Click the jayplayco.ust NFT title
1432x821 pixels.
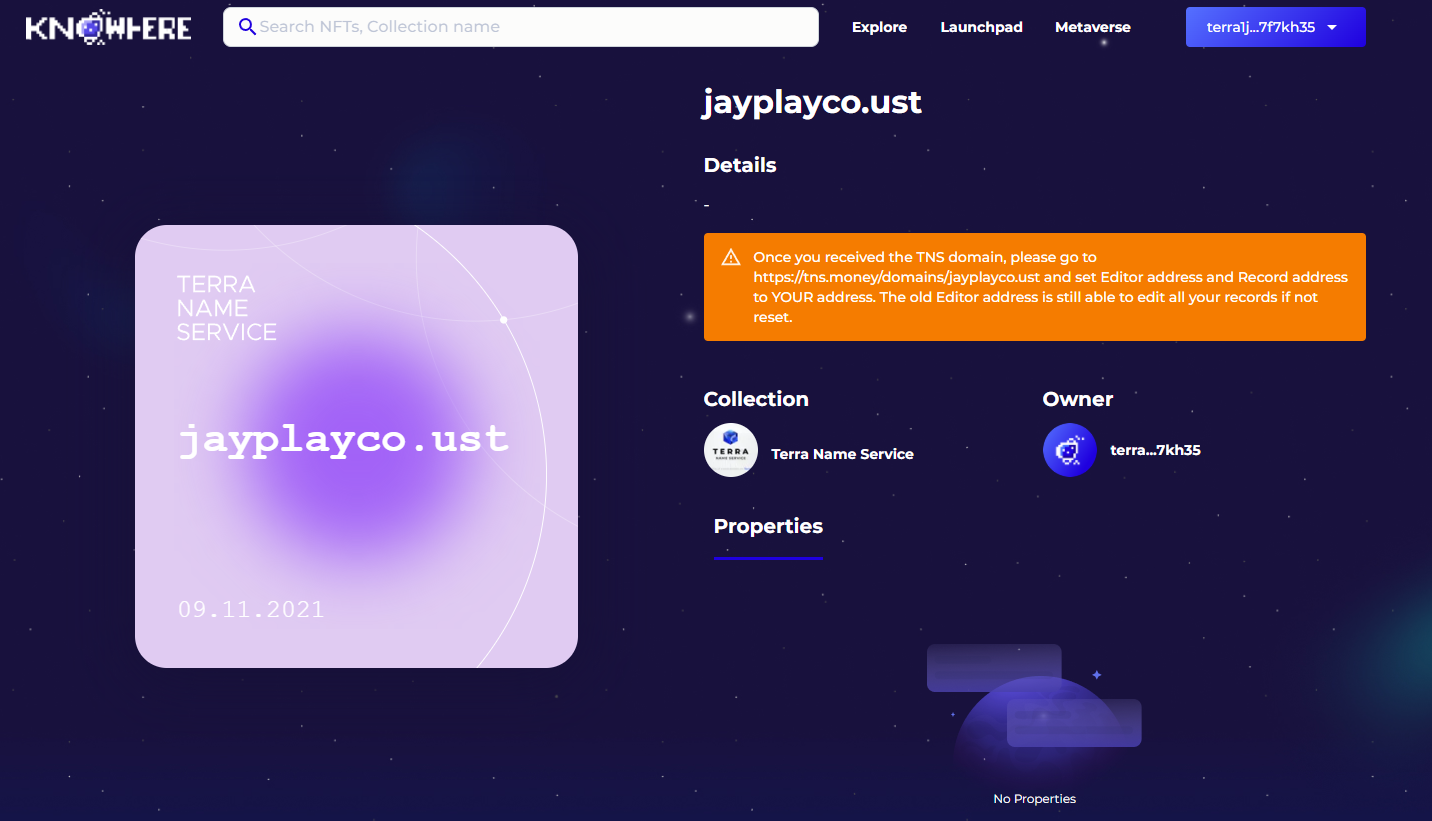[812, 102]
